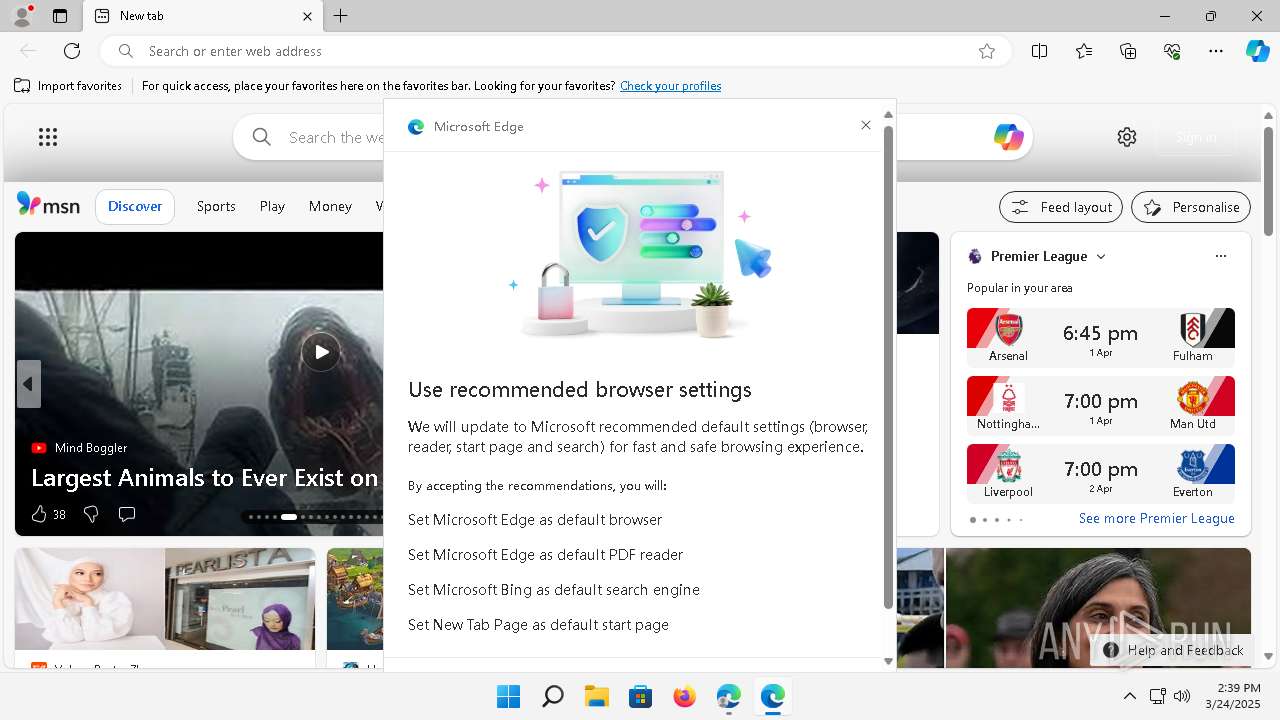Open Copilot sidebar icon
This screenshot has width=1280, height=720.
pos(1257,51)
